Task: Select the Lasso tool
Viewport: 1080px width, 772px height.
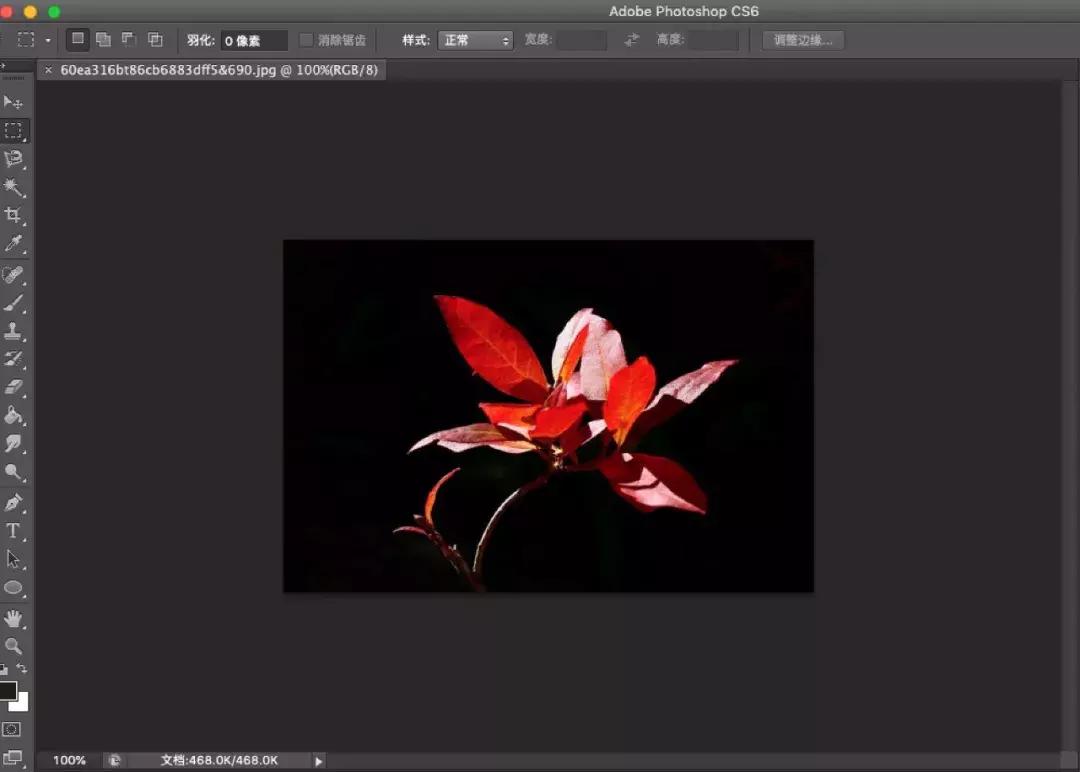Action: 13,159
